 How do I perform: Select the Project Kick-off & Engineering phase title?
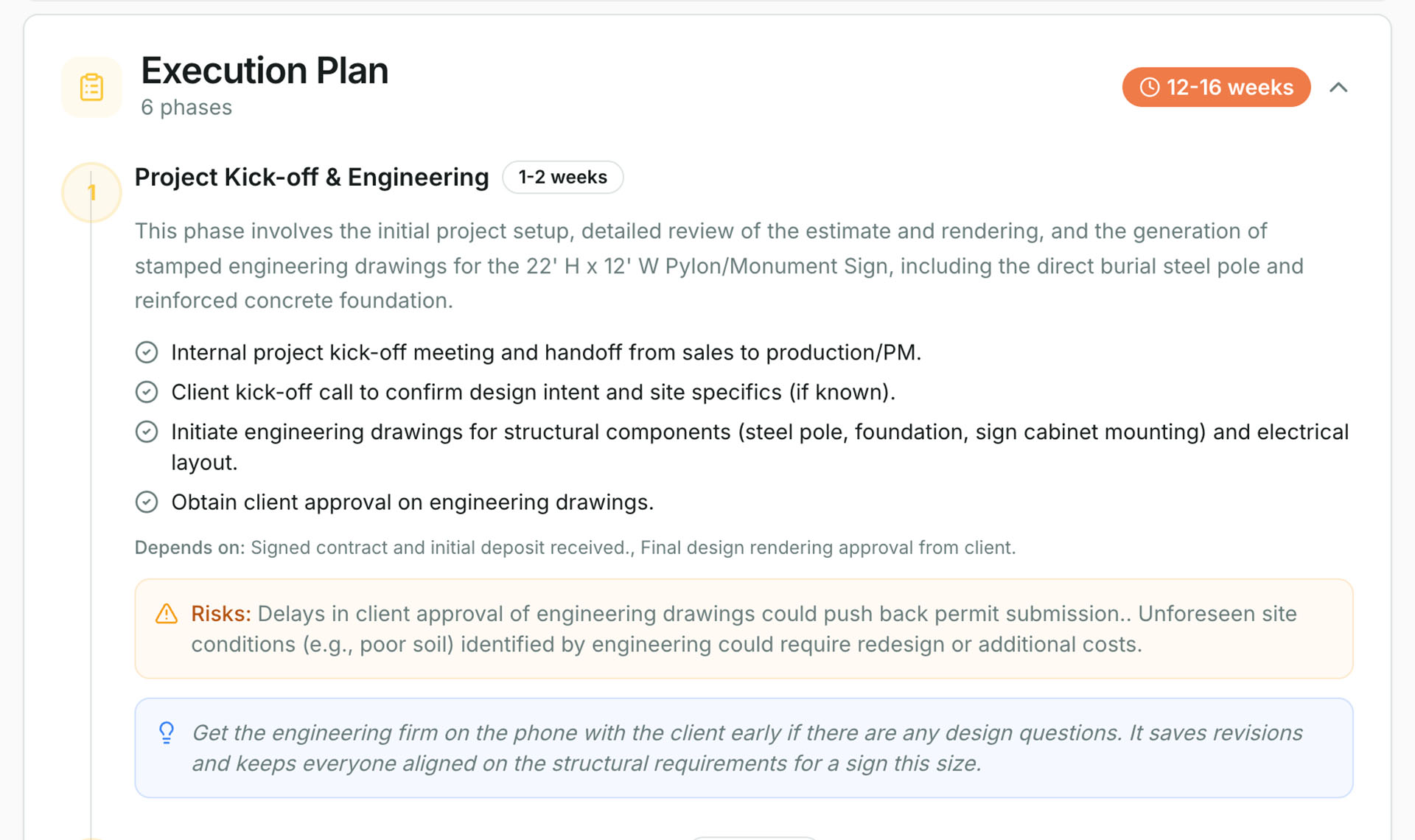point(311,177)
